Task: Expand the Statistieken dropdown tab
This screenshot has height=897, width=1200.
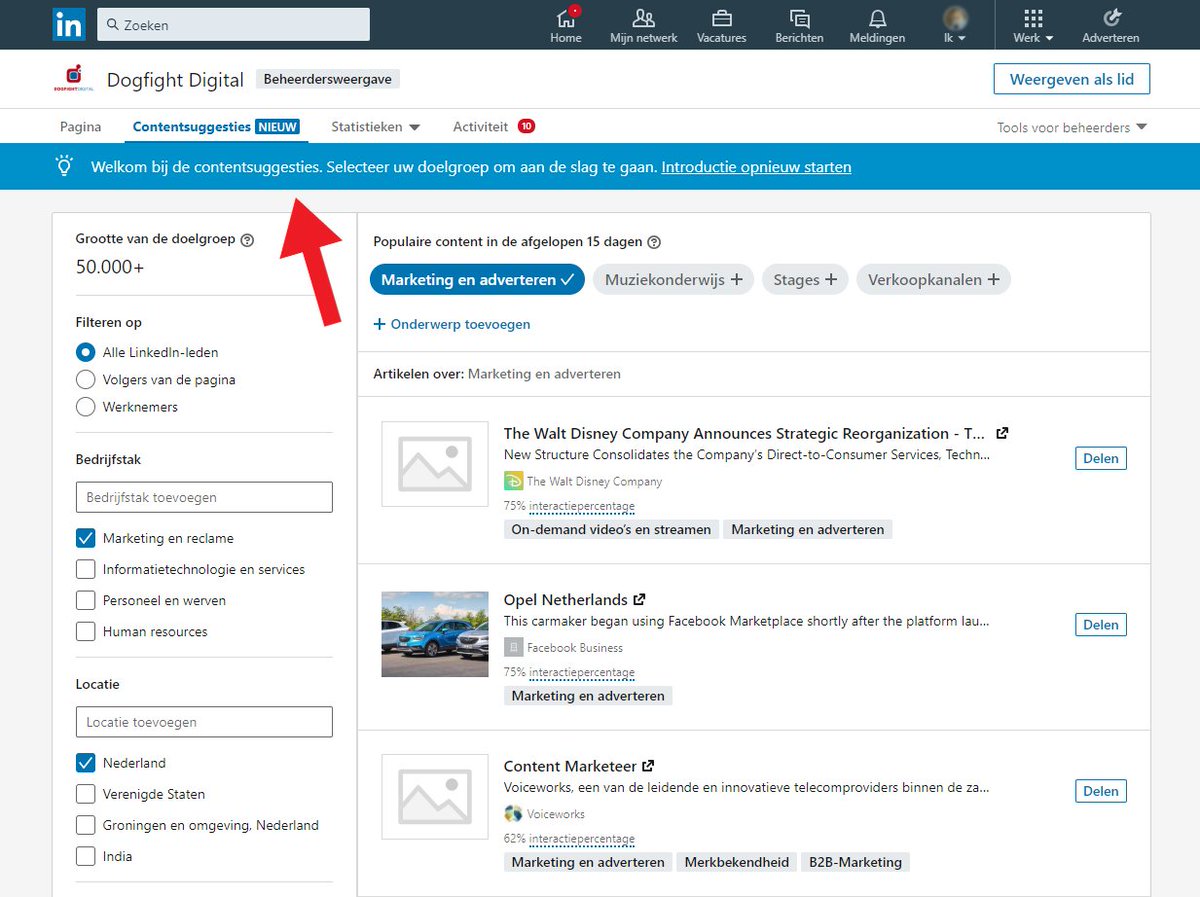Action: point(376,127)
